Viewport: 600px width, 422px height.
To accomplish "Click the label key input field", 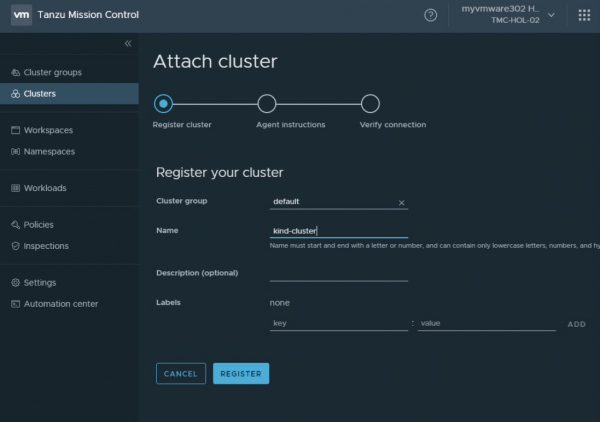I will click(x=338, y=324).
